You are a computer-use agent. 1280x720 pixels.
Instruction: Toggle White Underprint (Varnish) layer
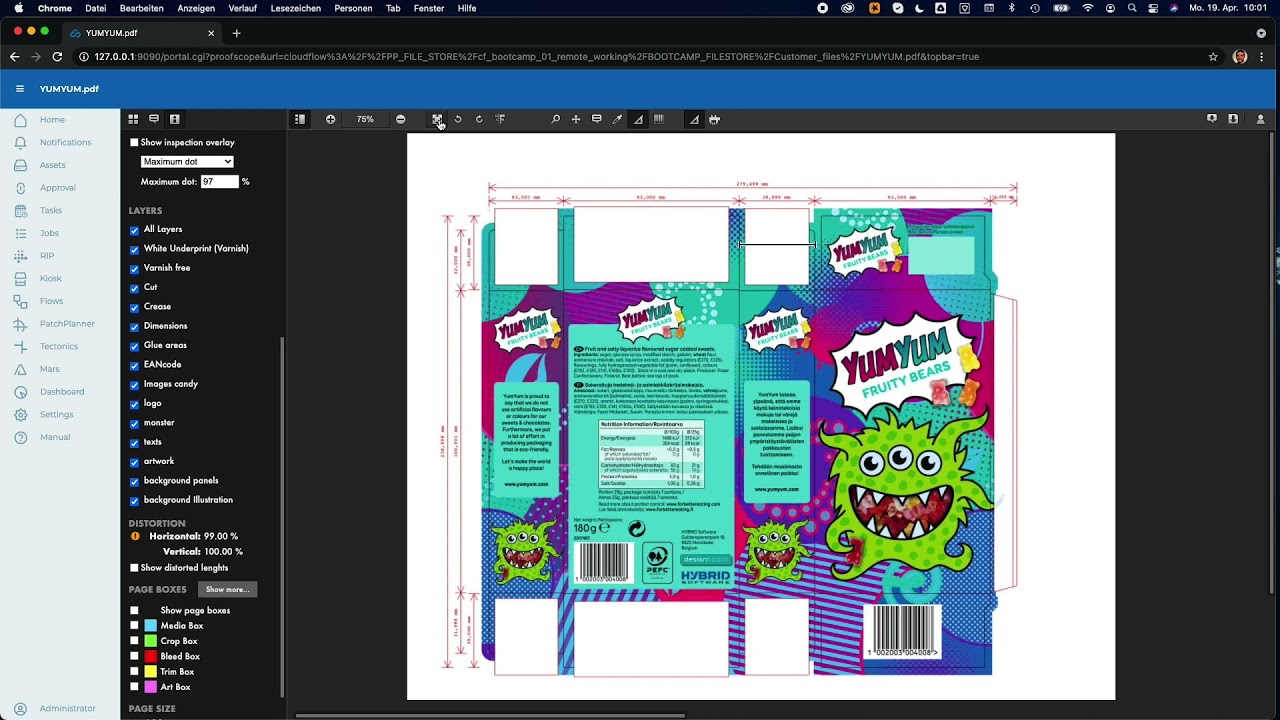pos(134,249)
